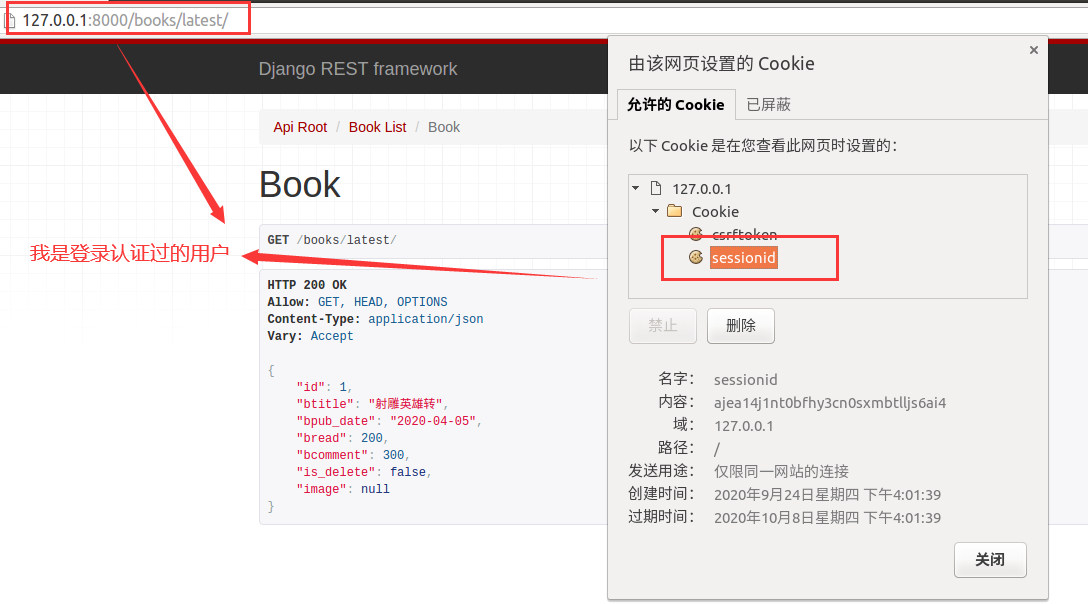
Task: Click the session content value ajea14j1nt0bfhy3cn0sxmbtlljs6ai4
Action: point(830,403)
